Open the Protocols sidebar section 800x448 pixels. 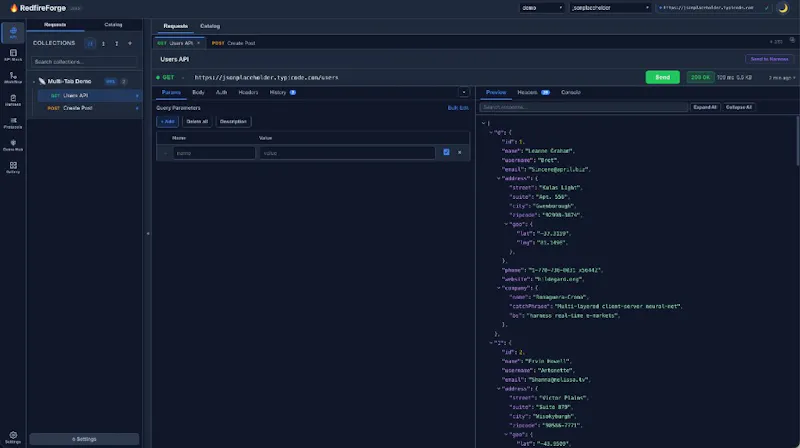pos(13,122)
